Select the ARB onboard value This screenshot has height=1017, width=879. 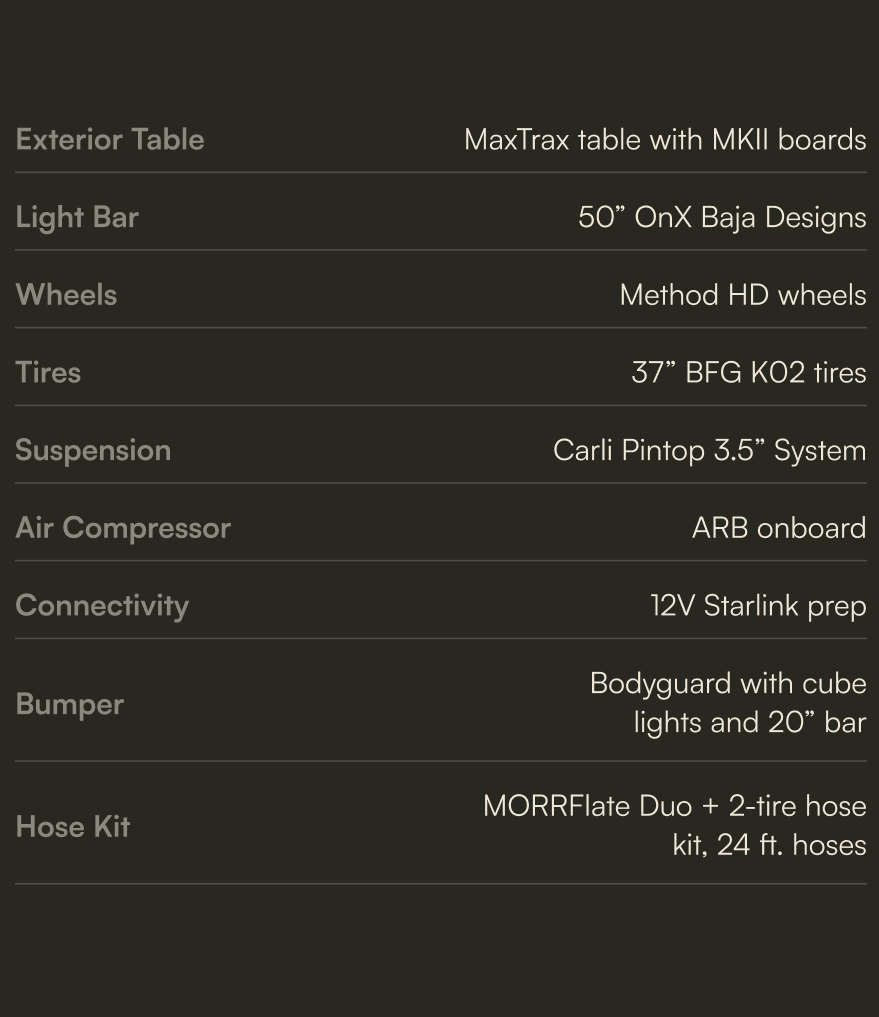779,528
